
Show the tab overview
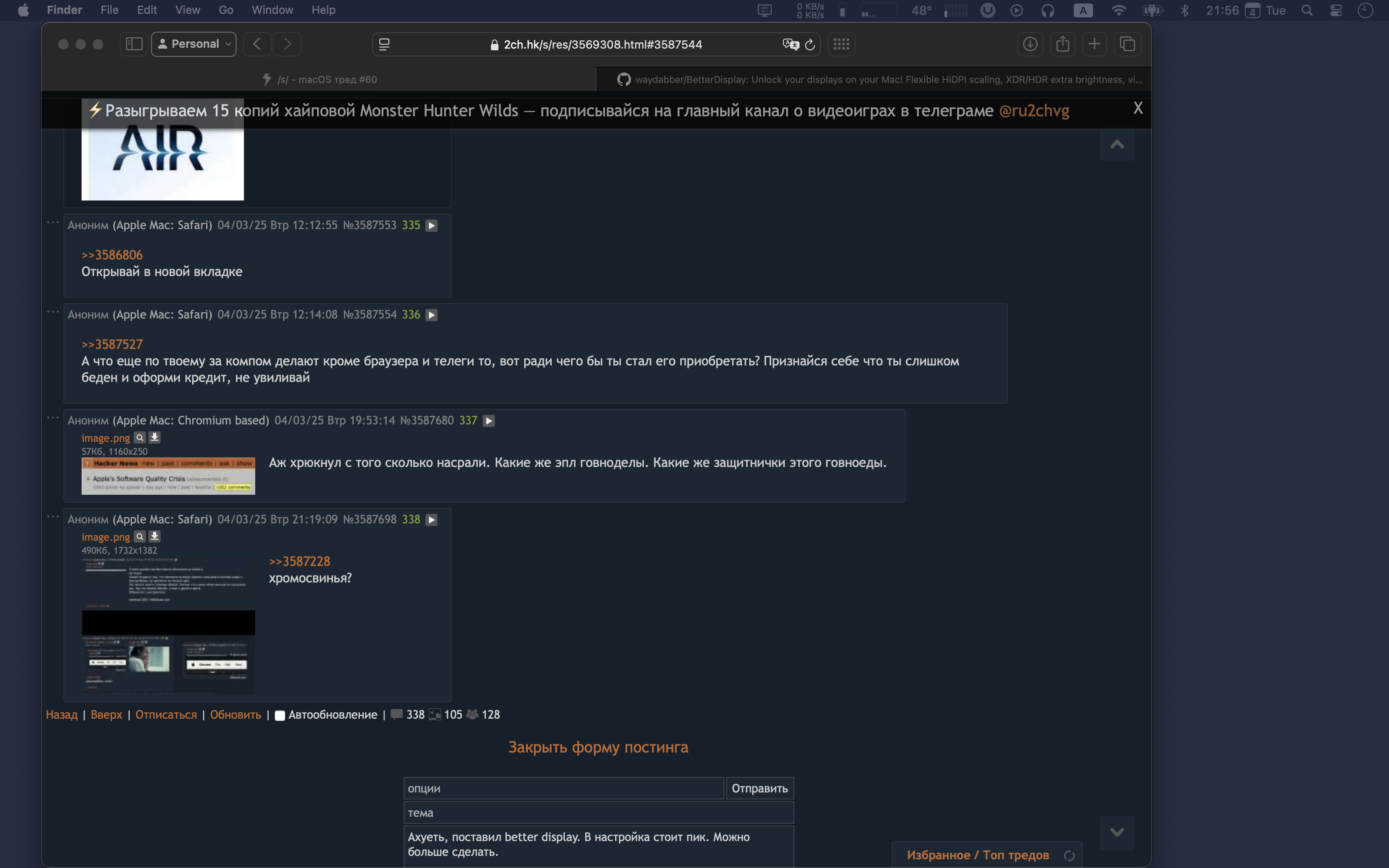pyautogui.click(x=1127, y=44)
